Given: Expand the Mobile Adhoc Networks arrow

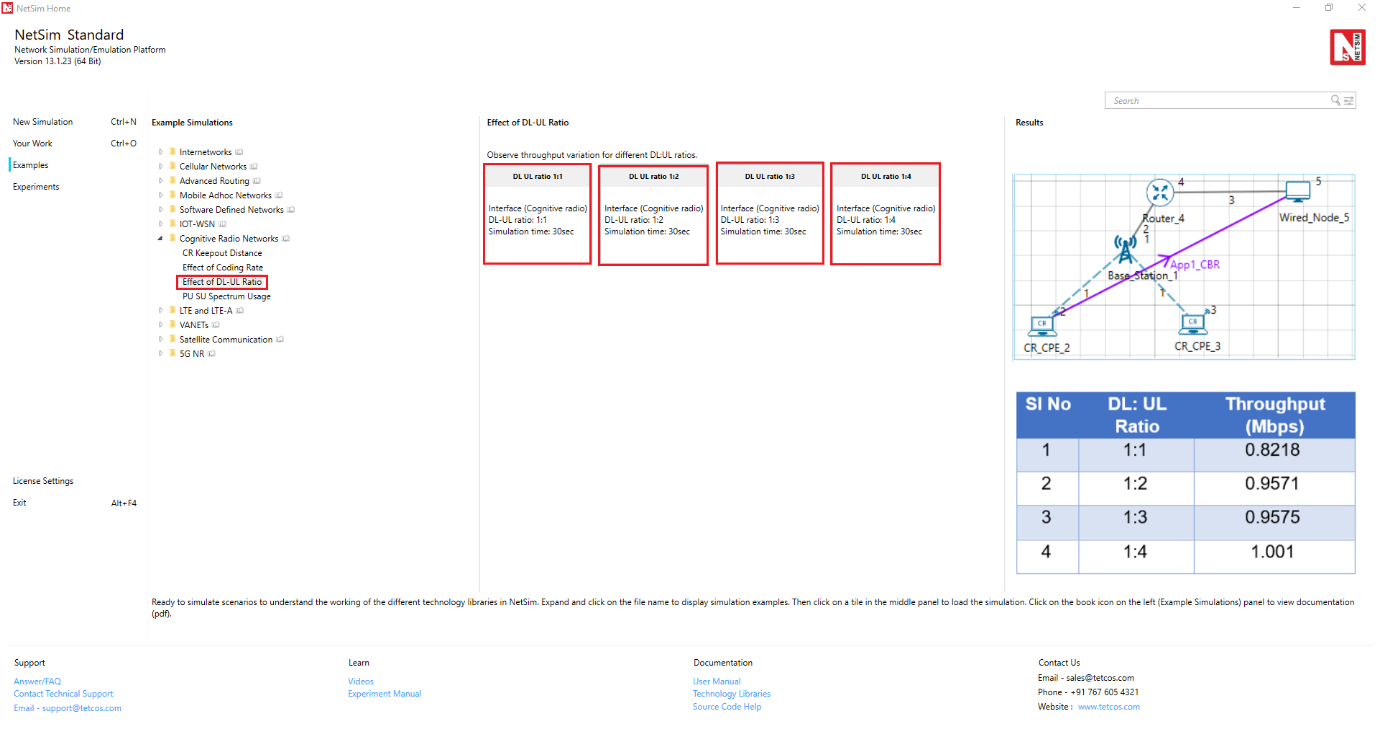Looking at the screenshot, I should click(x=160, y=196).
